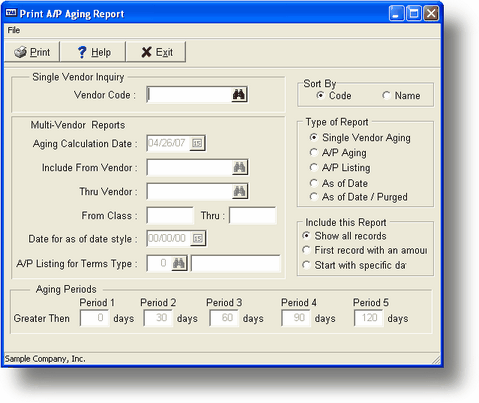Click the Help button
This screenshot has height=403, width=479.
click(93, 52)
